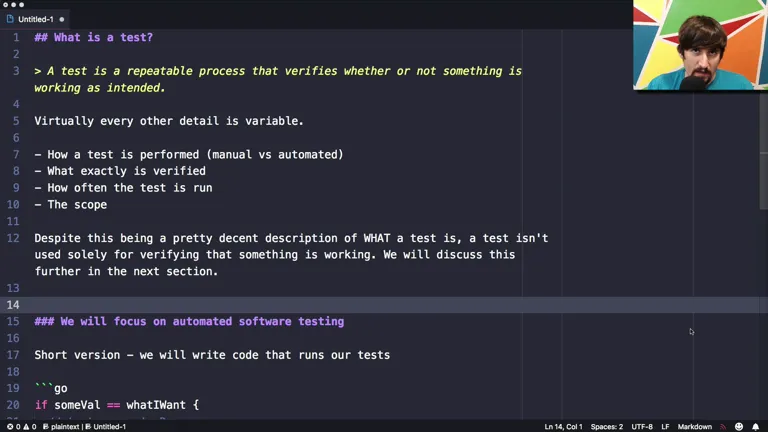Click line number 1 in the gutter
Viewport: 768px width, 432px height.
(x=16, y=37)
